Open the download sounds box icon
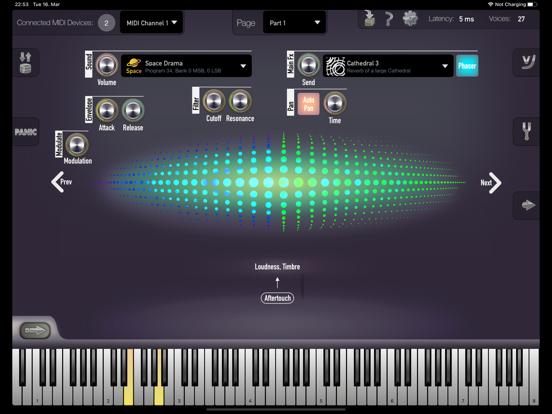The image size is (552, 414). click(369, 18)
